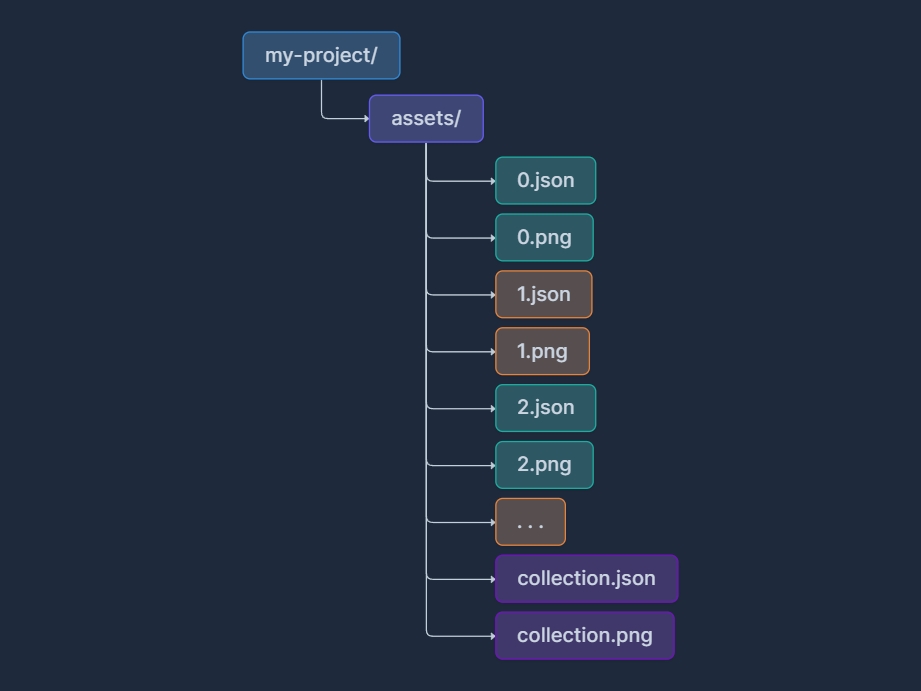Open the 1.png file node
This screenshot has height=691, width=921.
tap(542, 351)
